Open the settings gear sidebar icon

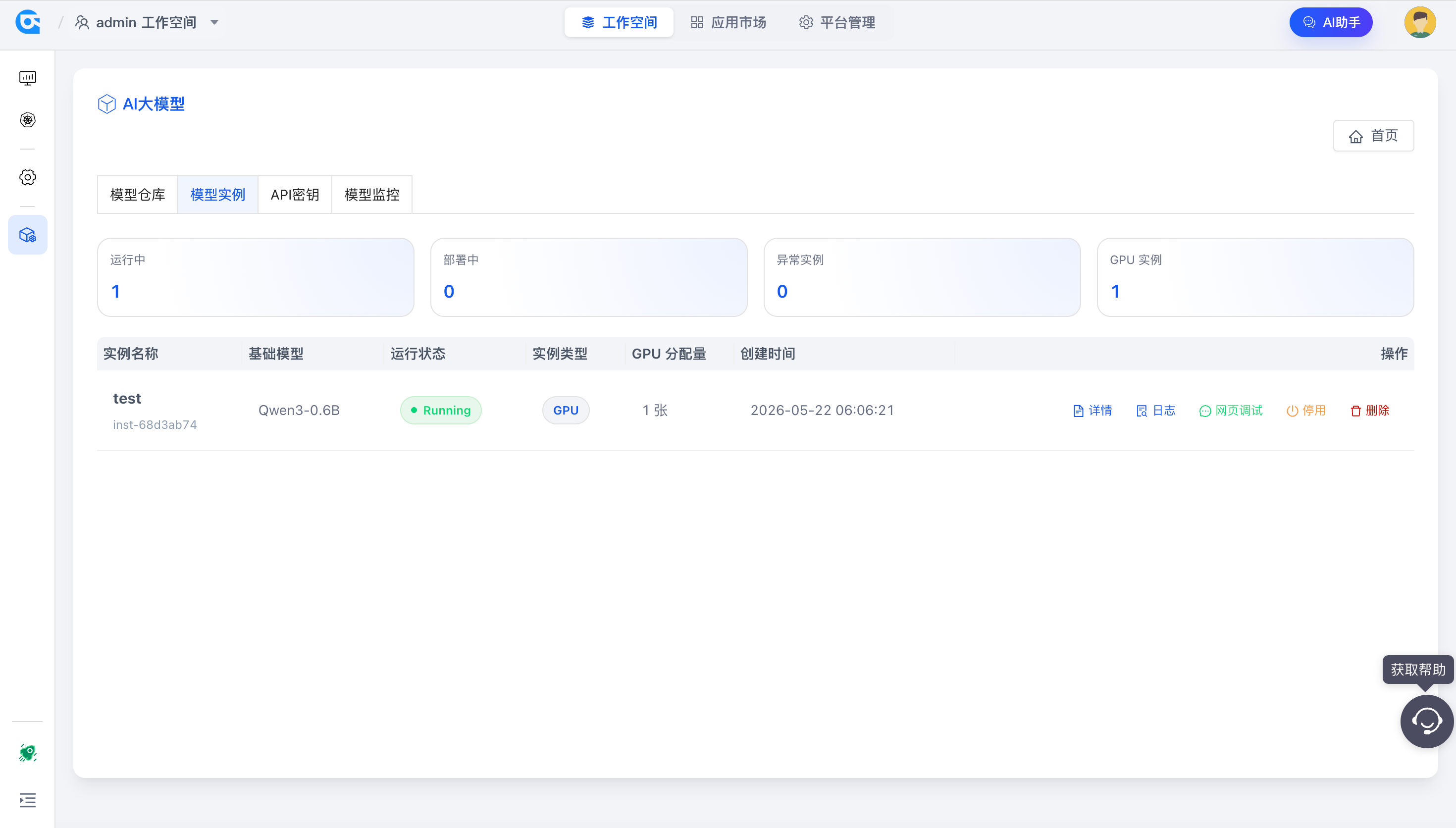pos(27,177)
